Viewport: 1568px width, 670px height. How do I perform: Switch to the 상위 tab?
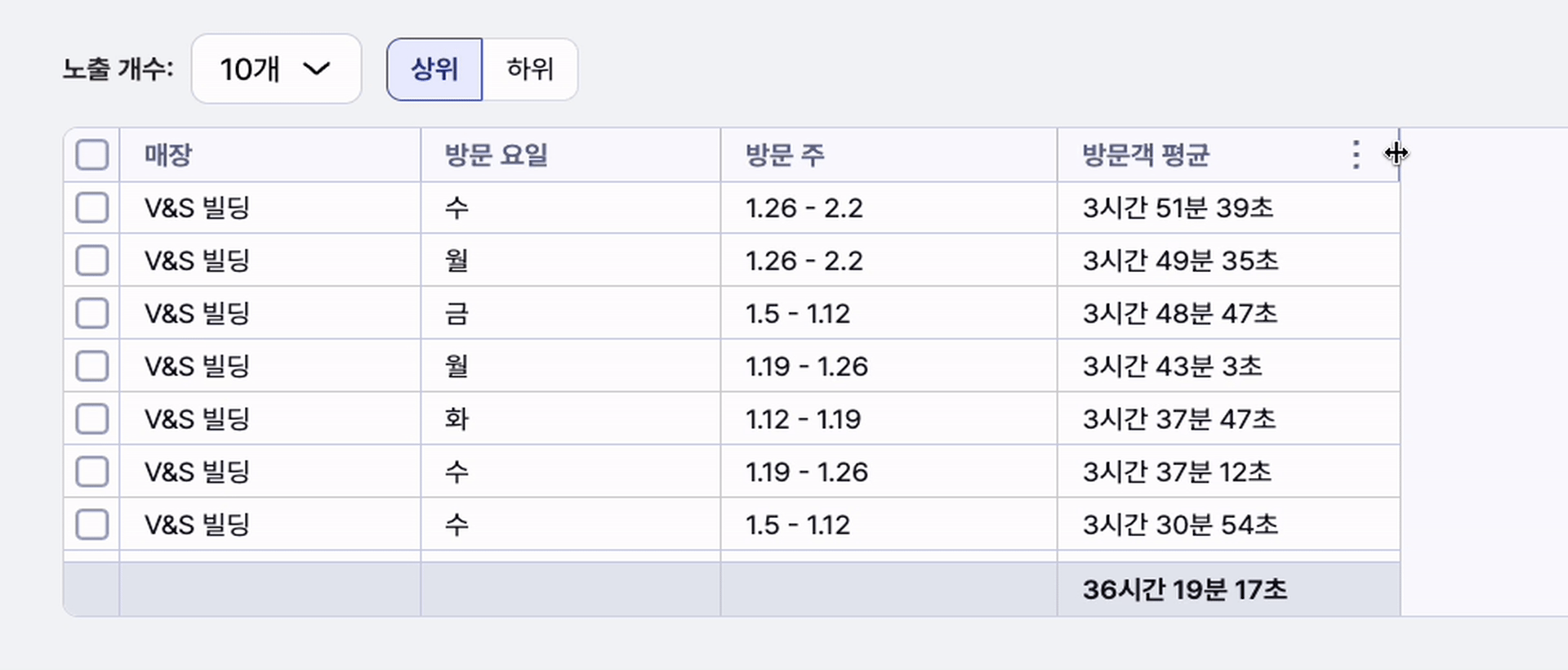pyautogui.click(x=434, y=69)
